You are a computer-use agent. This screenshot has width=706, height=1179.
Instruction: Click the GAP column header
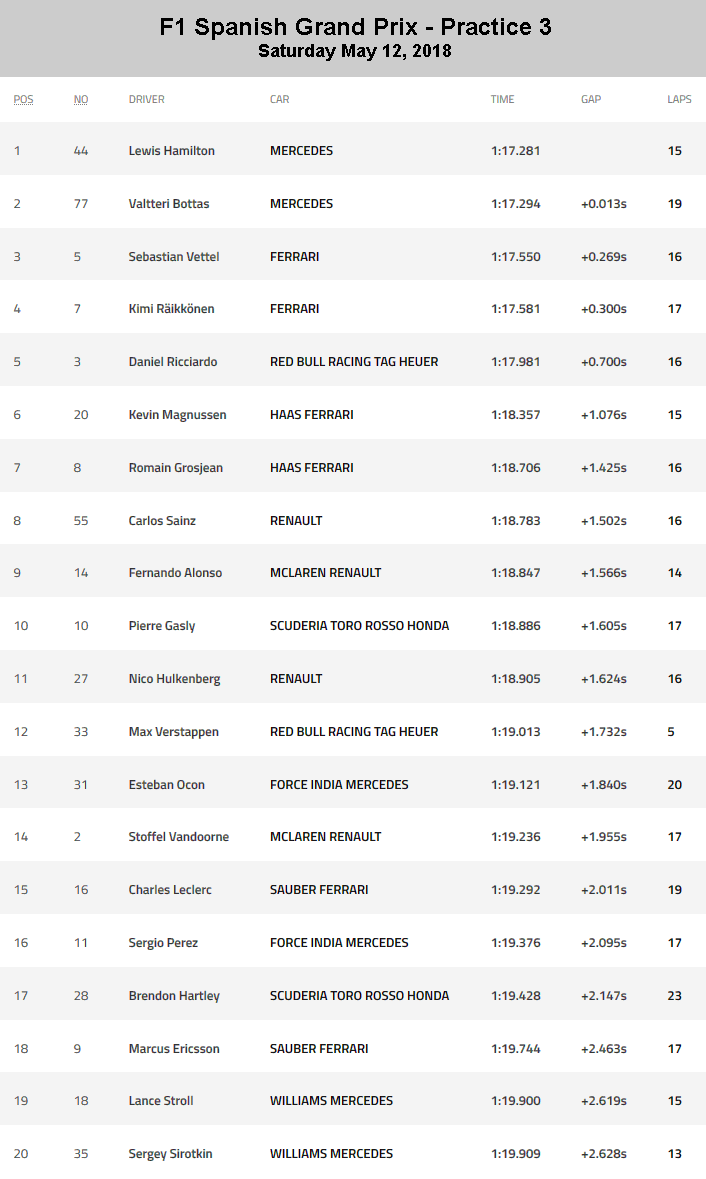tap(591, 99)
